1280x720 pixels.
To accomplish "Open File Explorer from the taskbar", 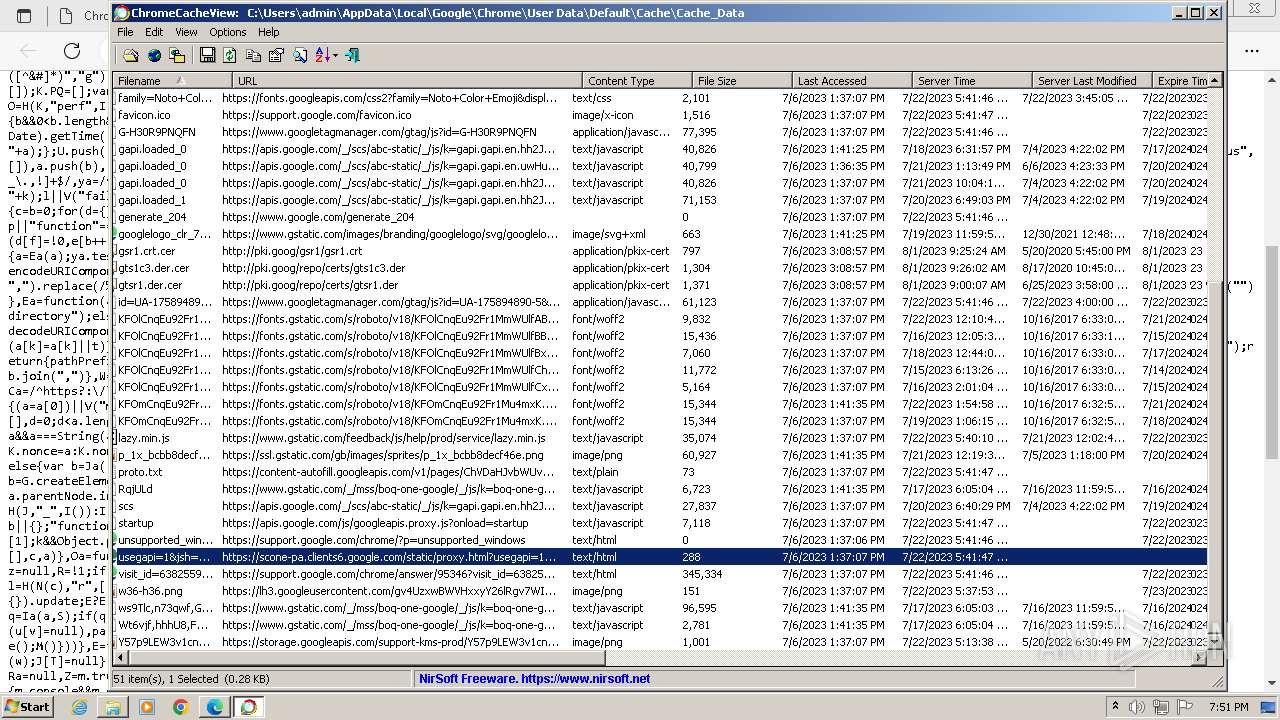I will [113, 707].
